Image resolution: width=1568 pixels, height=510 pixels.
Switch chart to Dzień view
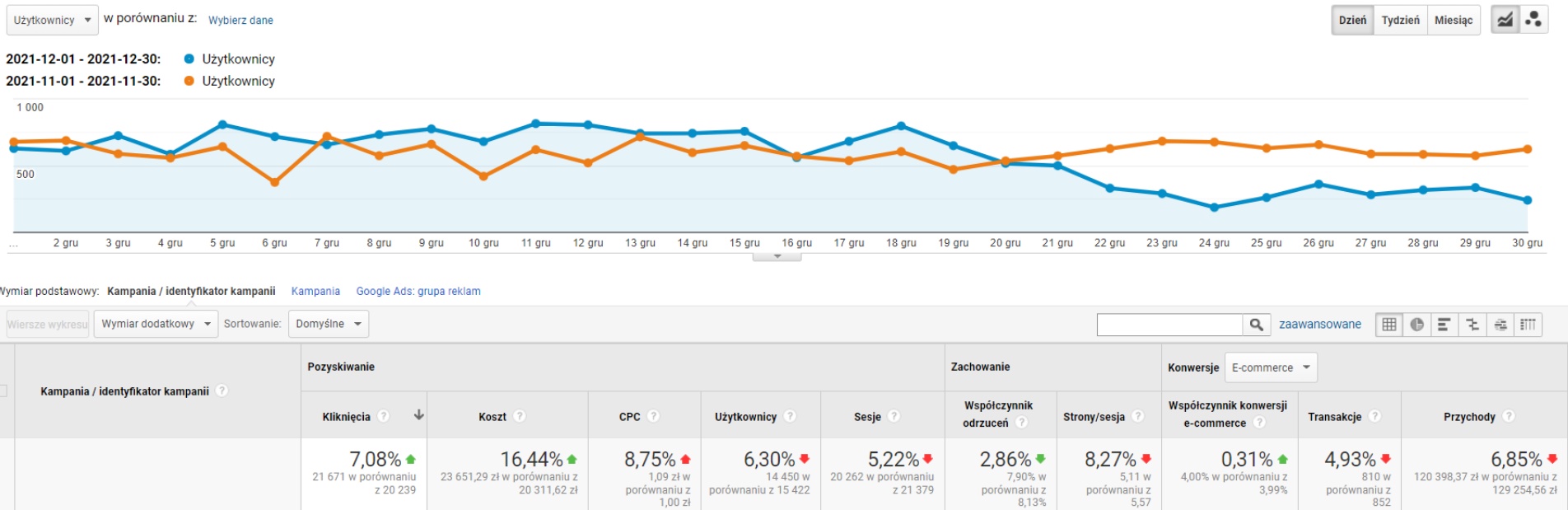pos(1352,20)
